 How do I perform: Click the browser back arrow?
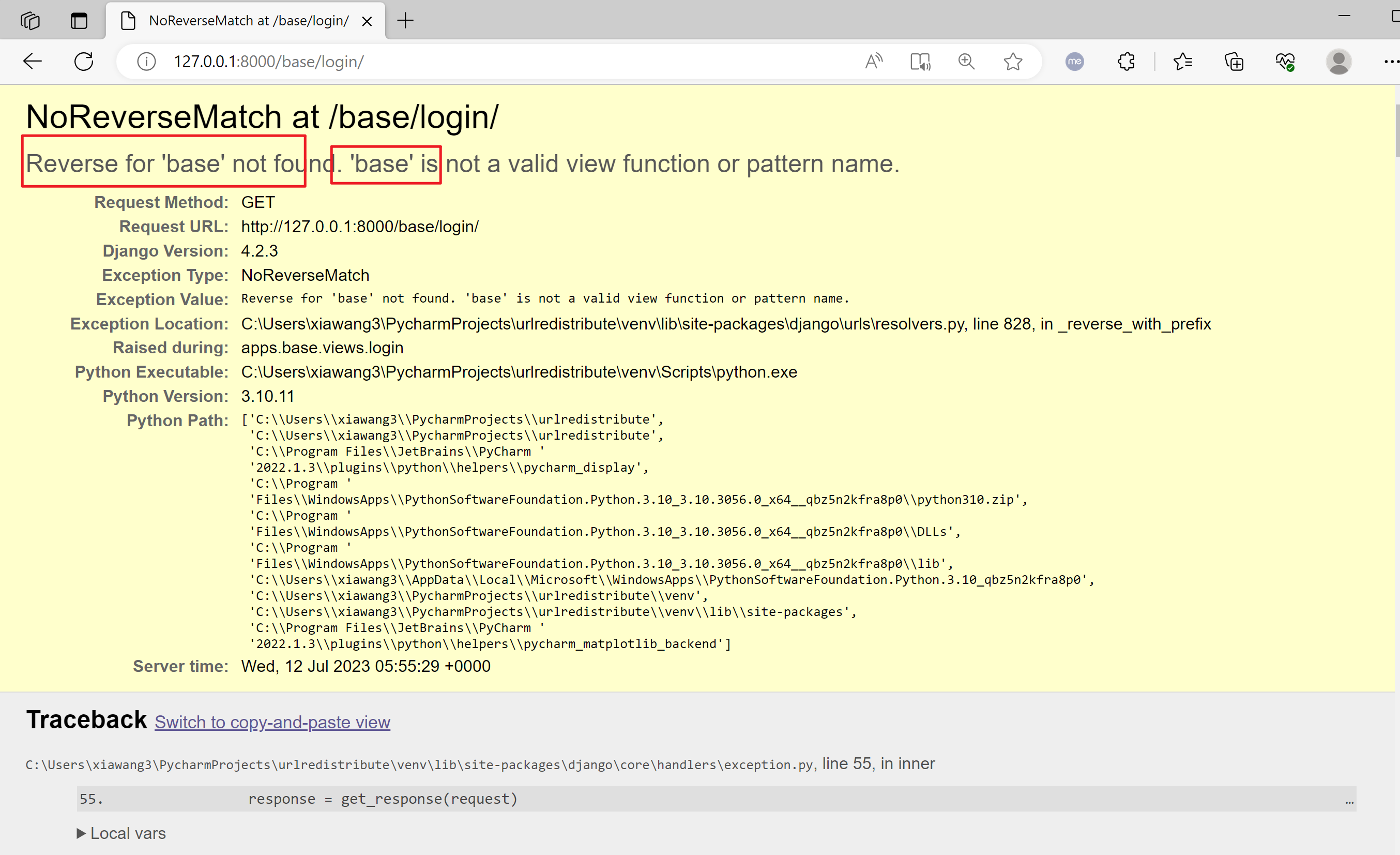click(33, 62)
